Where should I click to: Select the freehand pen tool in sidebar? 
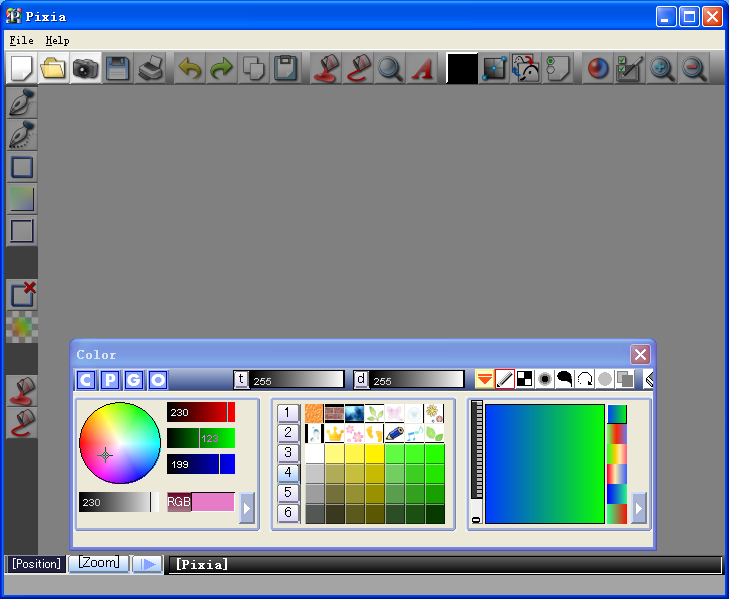pyautogui.click(x=21, y=103)
